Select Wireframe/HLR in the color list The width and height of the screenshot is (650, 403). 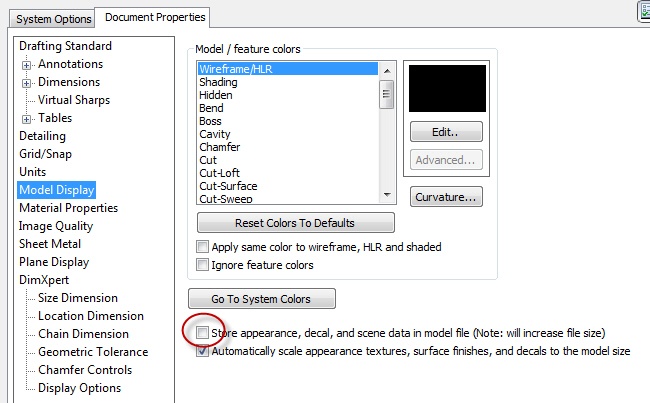[288, 69]
